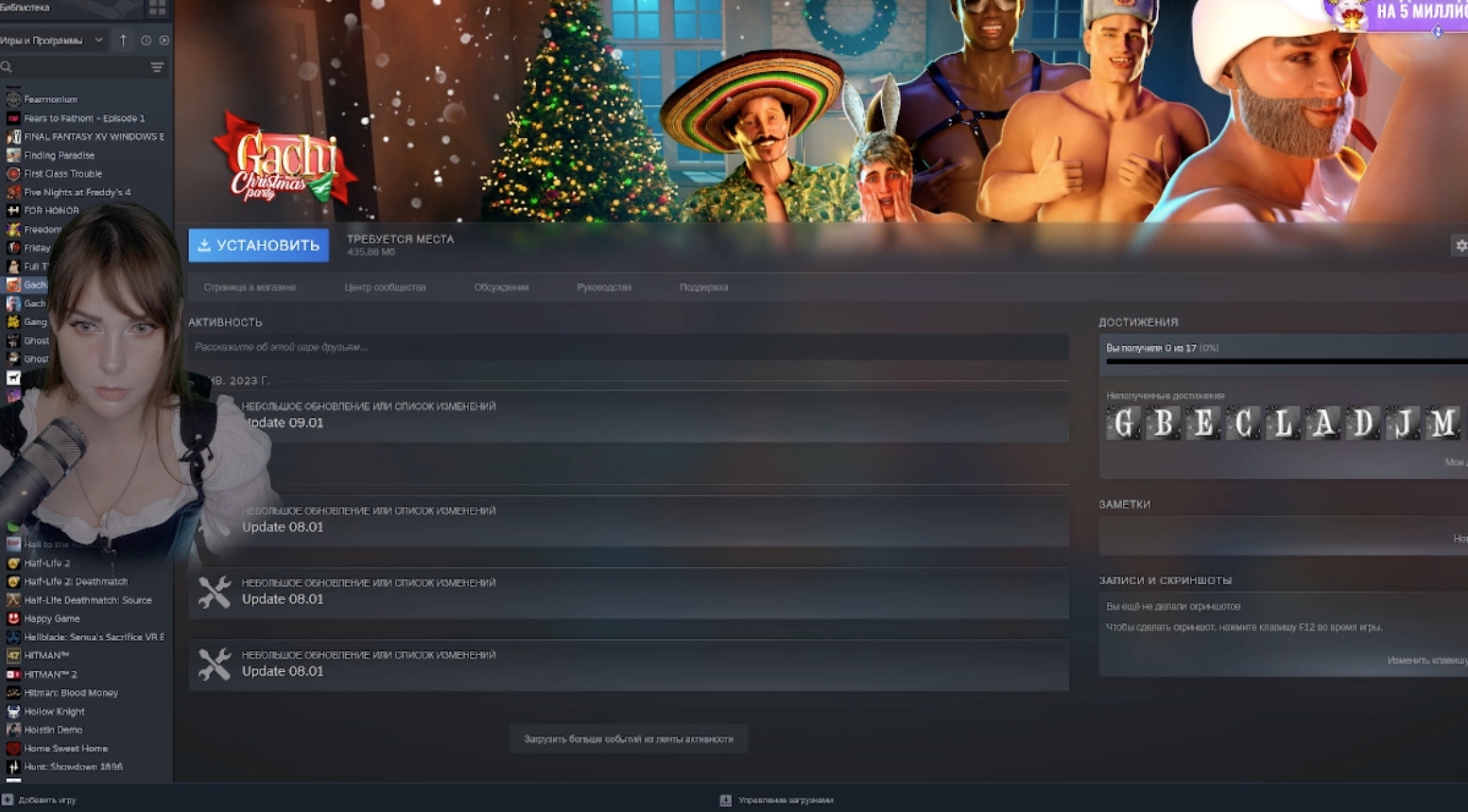This screenshot has height=812, width=1468.
Task: Open the 'M' locked achievement icon
Action: point(1442,423)
